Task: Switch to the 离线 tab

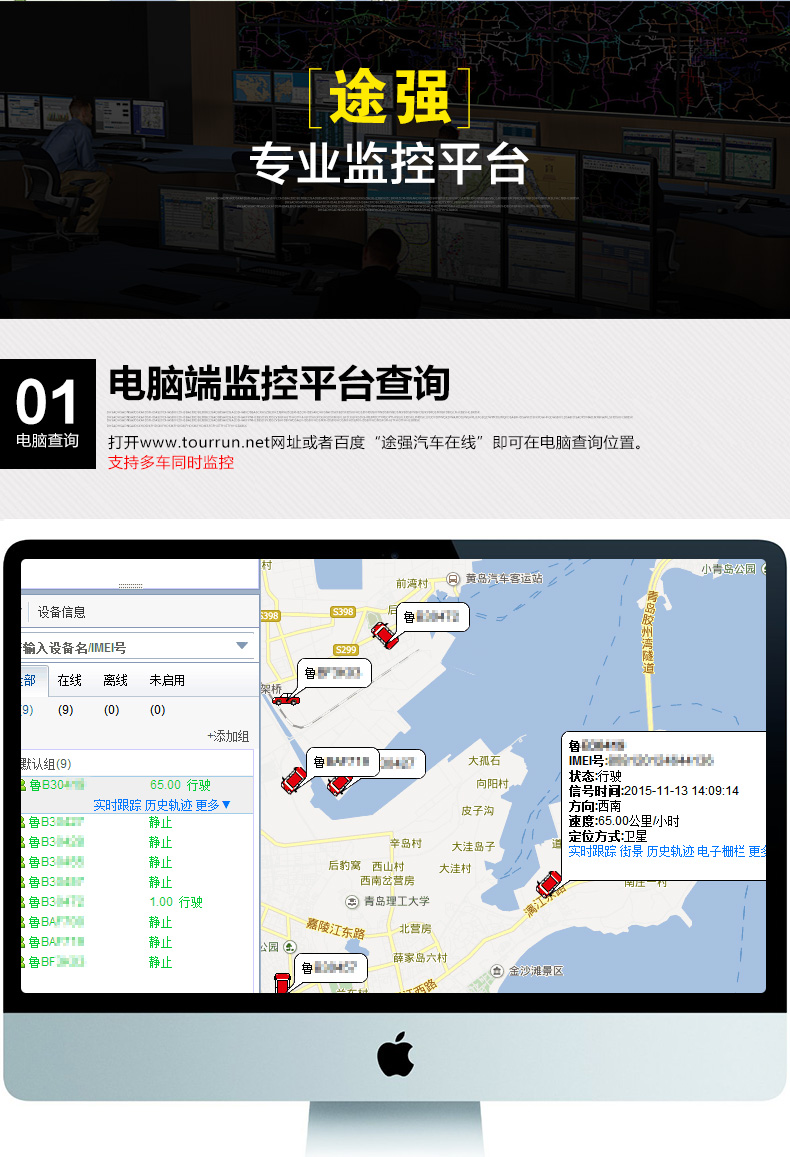Action: pyautogui.click(x=115, y=680)
